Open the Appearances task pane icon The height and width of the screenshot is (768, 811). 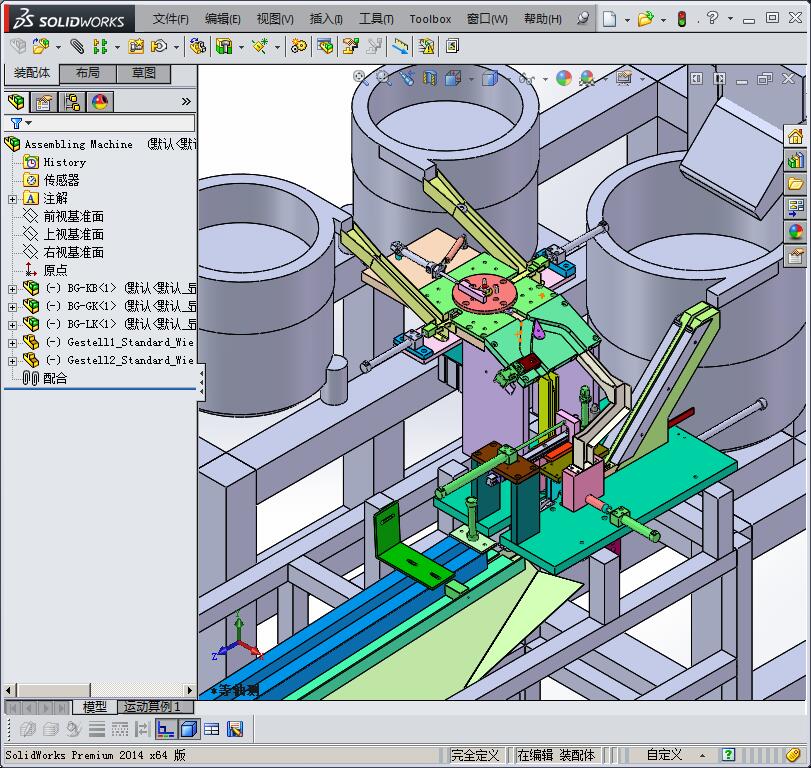(795, 232)
